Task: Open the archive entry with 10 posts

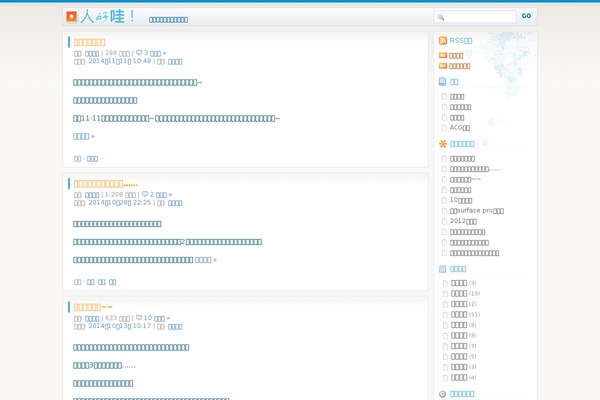Action: pos(459,293)
